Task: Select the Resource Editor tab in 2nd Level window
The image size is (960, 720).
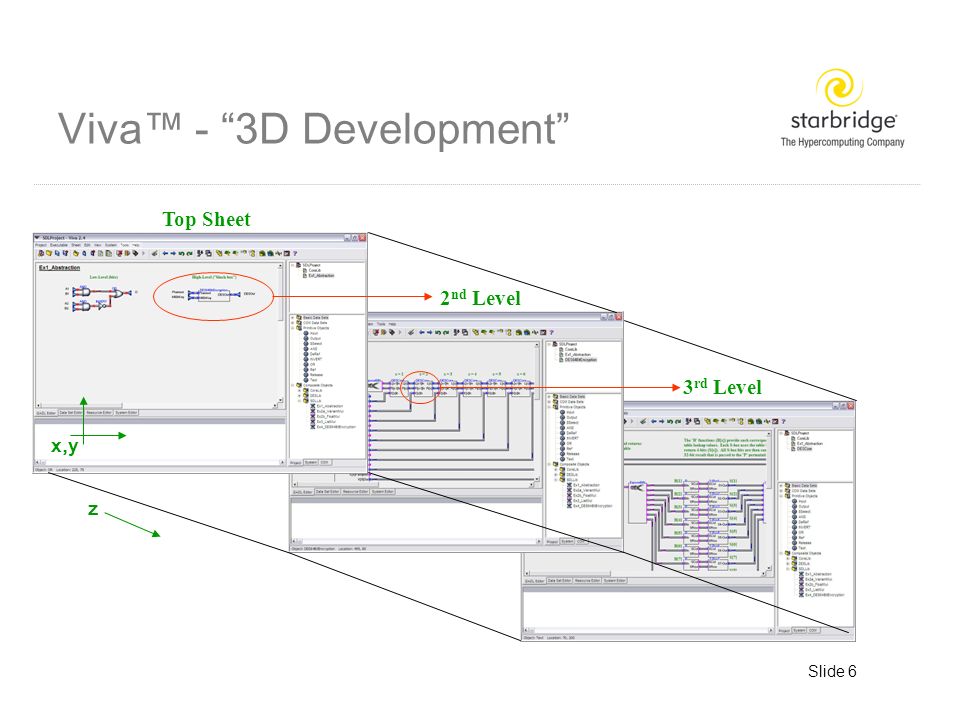Action: pos(354,492)
